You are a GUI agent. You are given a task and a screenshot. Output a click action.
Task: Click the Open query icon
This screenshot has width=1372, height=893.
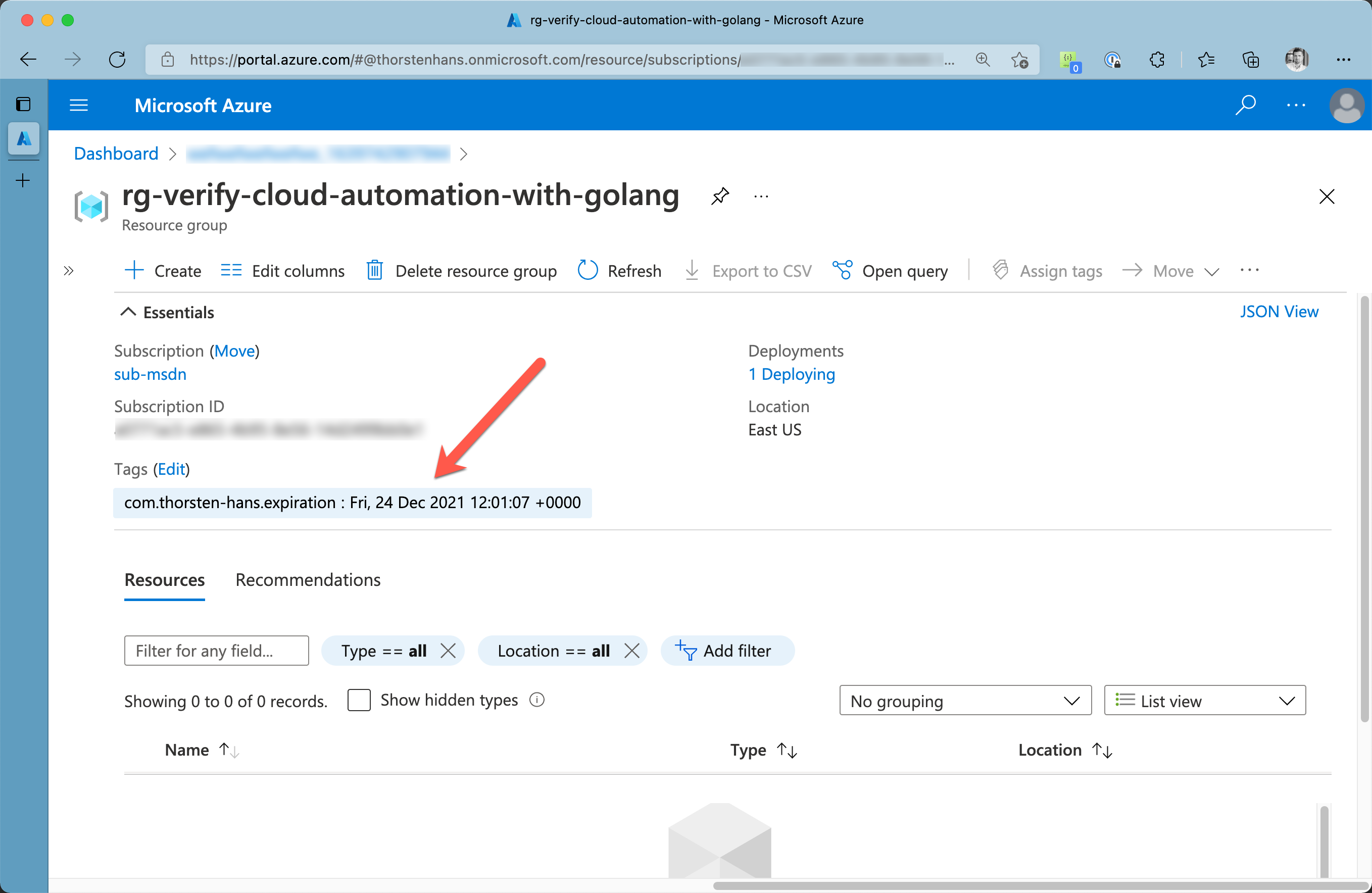(842, 270)
